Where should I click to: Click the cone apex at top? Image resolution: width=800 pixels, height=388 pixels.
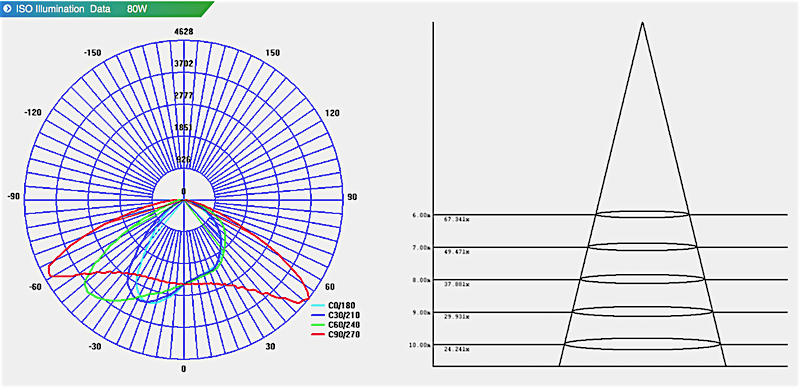pos(642,23)
